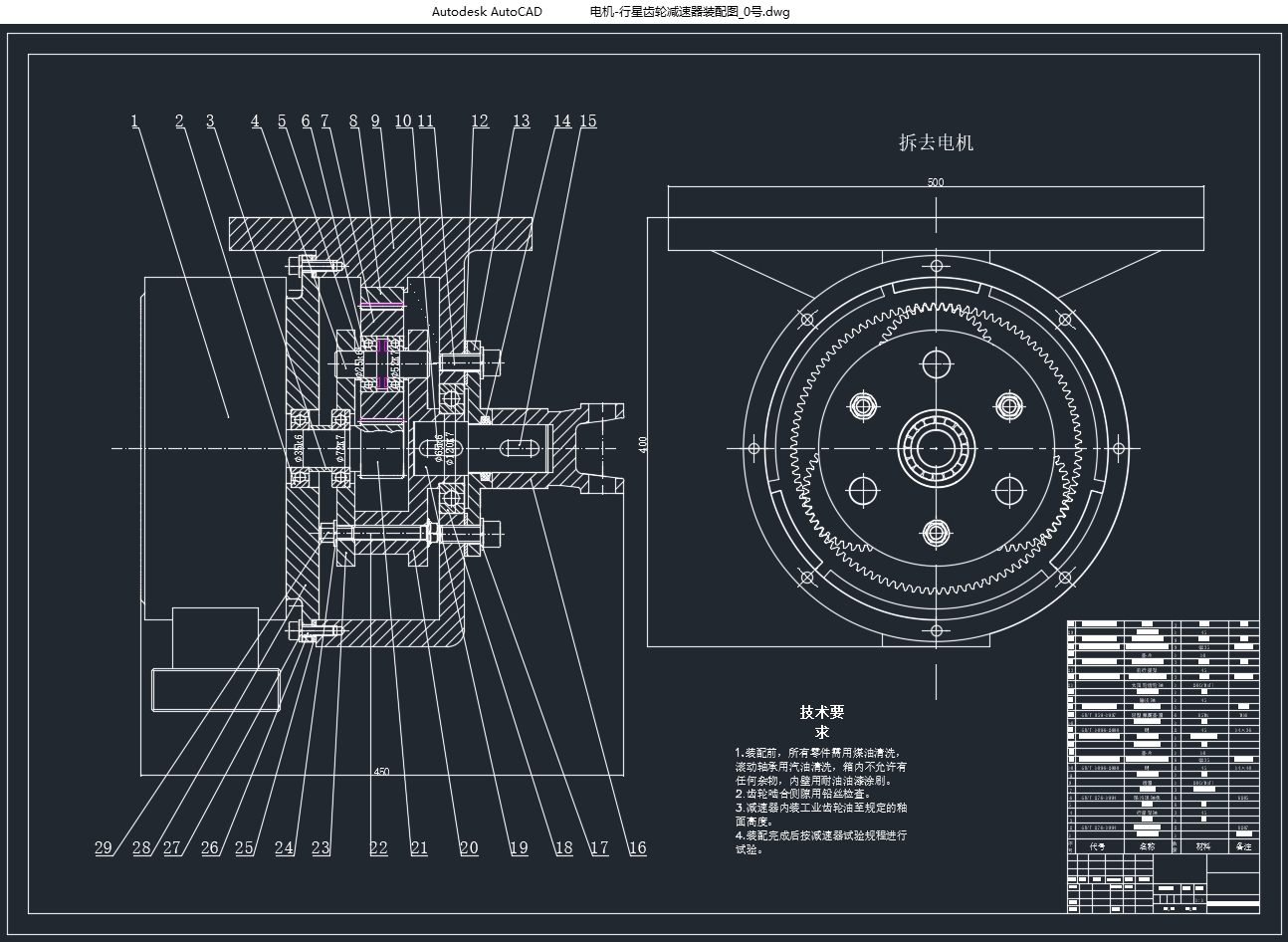Click the drawing file name in title bar
The image size is (1288, 942).
(689, 12)
